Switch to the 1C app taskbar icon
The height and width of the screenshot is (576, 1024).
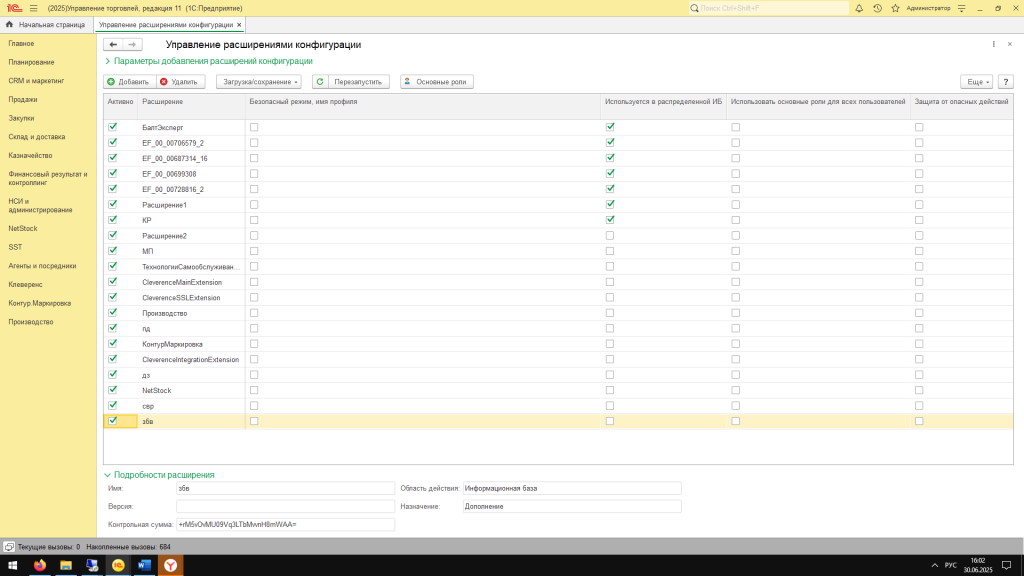[118, 566]
